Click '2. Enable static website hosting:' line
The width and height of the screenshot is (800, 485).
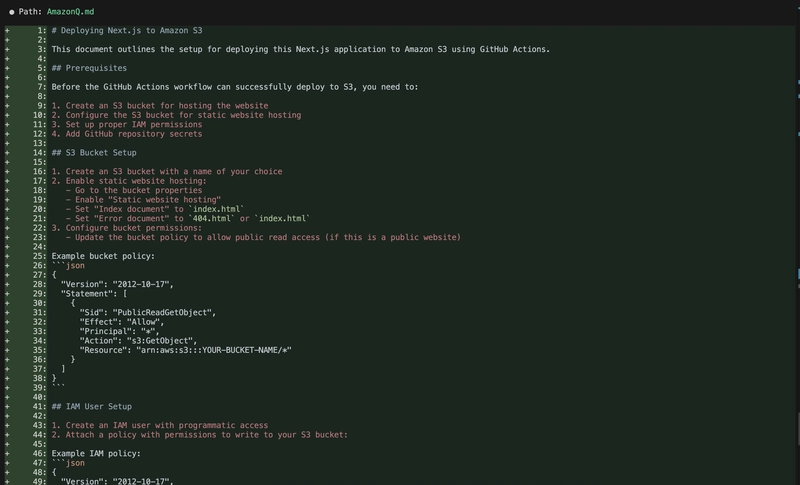[129, 181]
